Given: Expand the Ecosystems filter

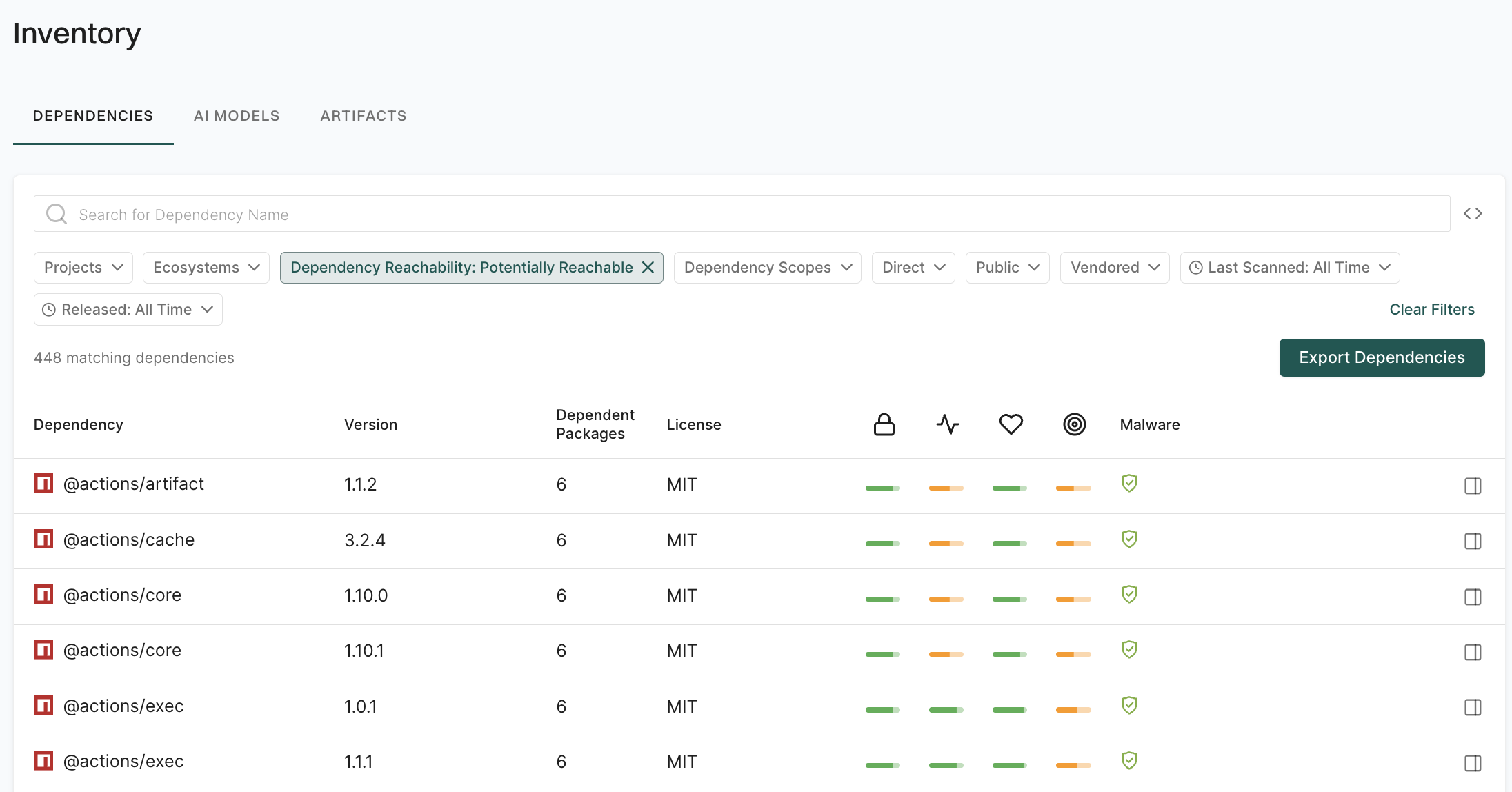Looking at the screenshot, I should pyautogui.click(x=206, y=267).
